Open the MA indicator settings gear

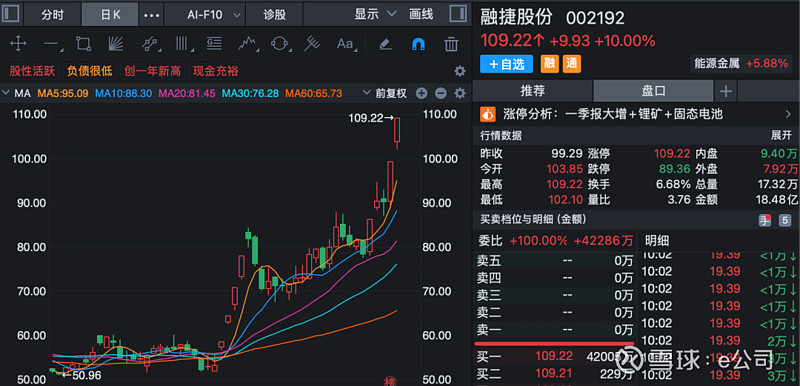coord(460,93)
